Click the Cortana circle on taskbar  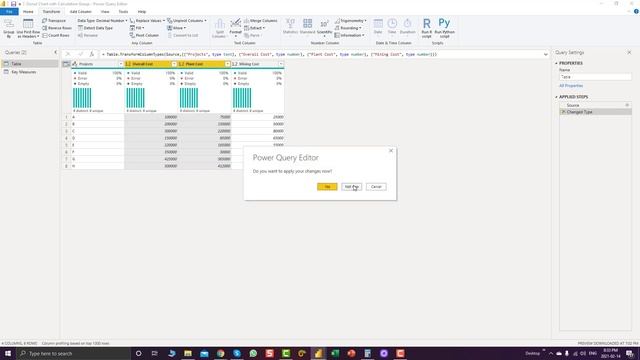click(138, 353)
